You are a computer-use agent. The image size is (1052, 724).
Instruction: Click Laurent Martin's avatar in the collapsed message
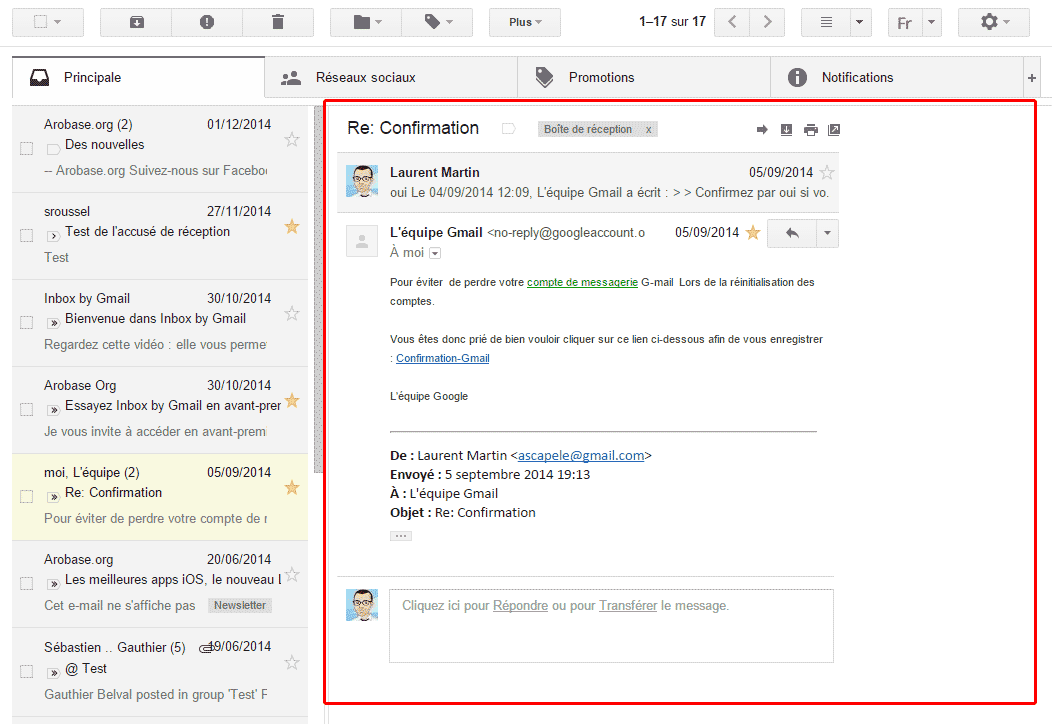point(362,181)
